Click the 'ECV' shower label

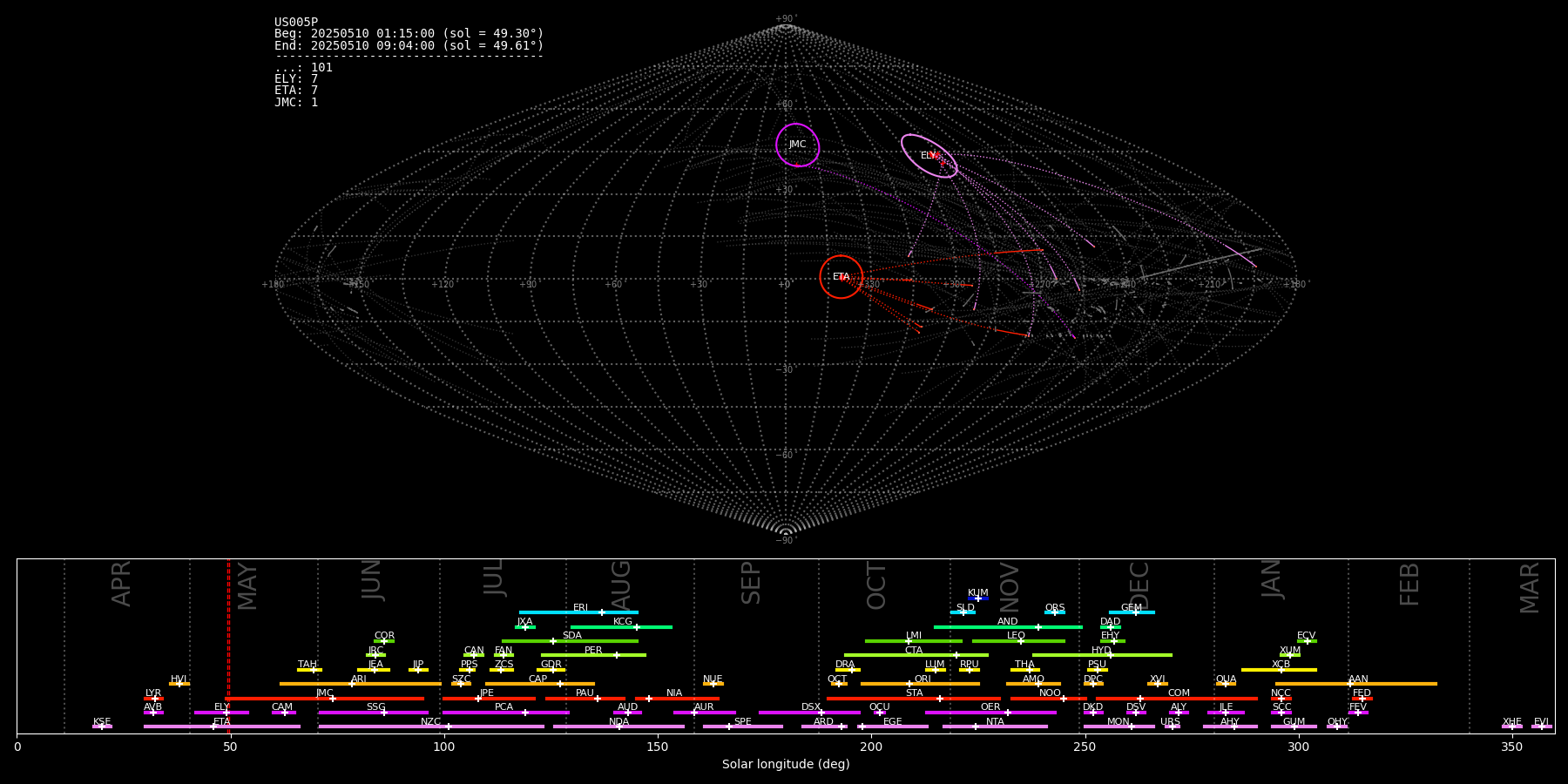1306,635
